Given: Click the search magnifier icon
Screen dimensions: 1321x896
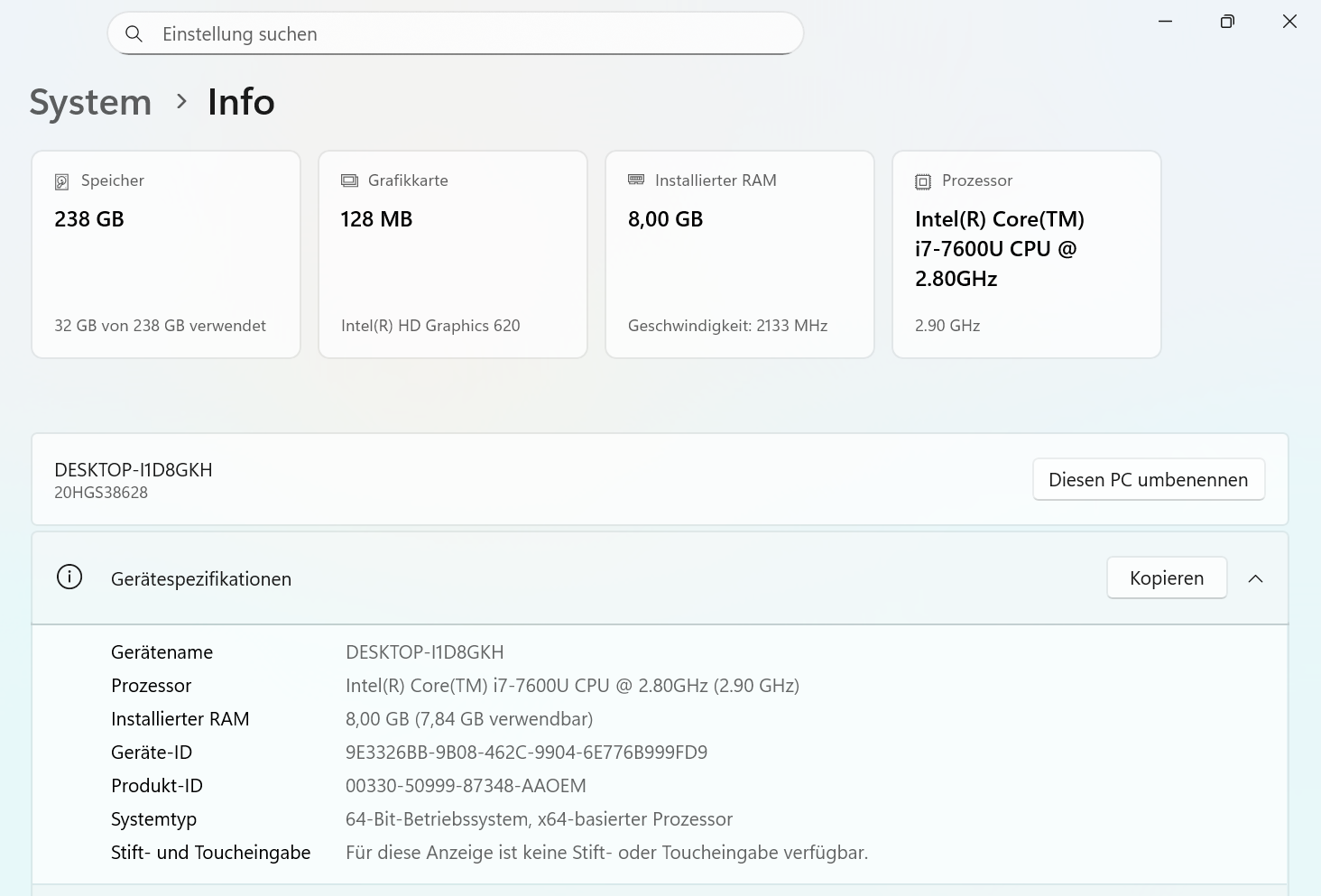Looking at the screenshot, I should [x=134, y=34].
